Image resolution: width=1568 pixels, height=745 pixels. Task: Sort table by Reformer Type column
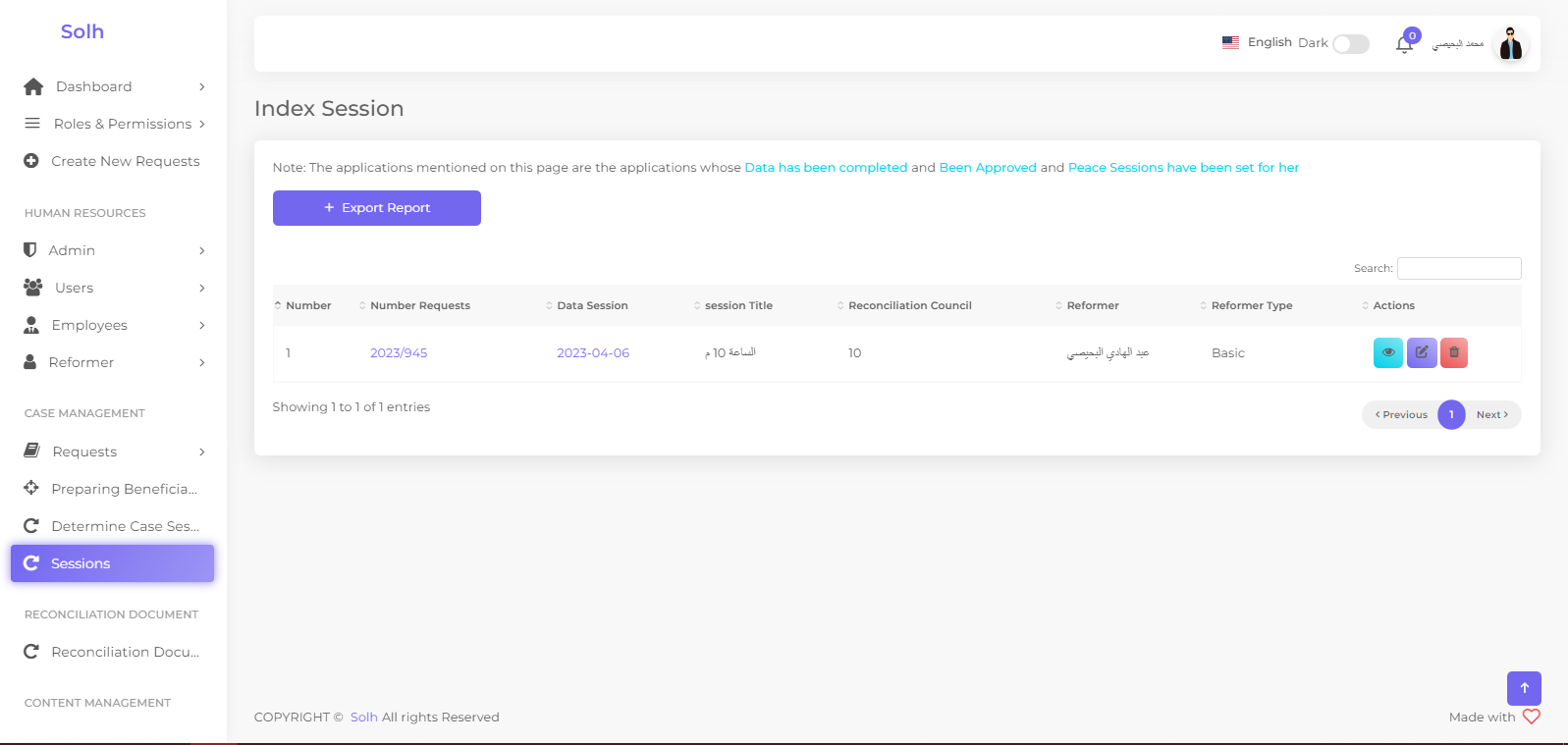(1251, 306)
